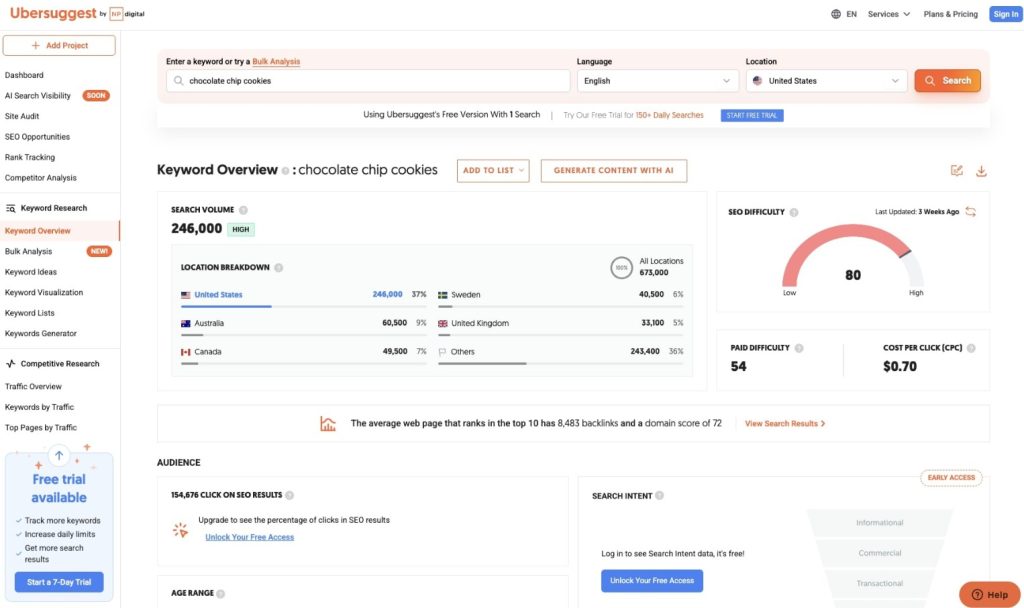Open Traffic Overview

click(33, 387)
